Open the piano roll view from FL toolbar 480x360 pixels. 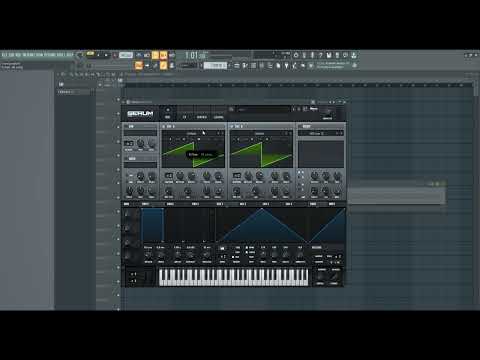tap(245, 66)
